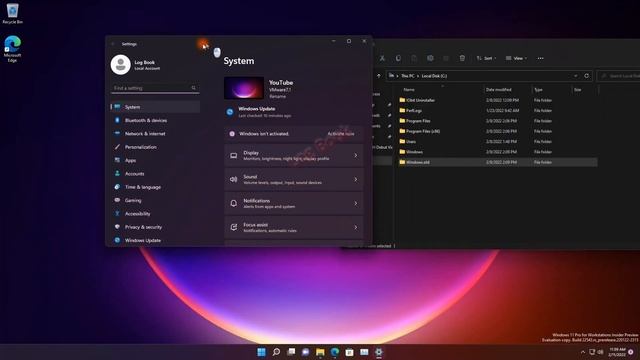The height and width of the screenshot is (360, 640).
Task: Open taskbar Search
Action: (x=276, y=352)
